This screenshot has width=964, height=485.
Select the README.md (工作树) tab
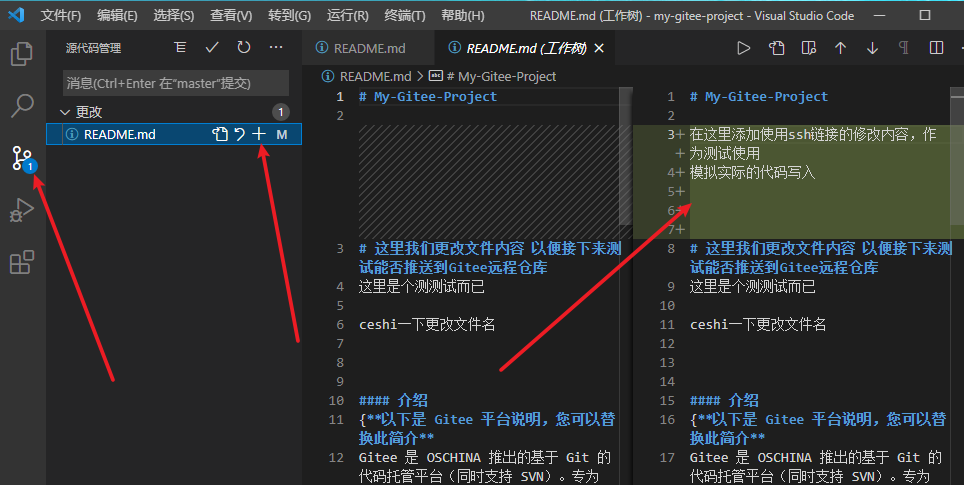pos(526,48)
